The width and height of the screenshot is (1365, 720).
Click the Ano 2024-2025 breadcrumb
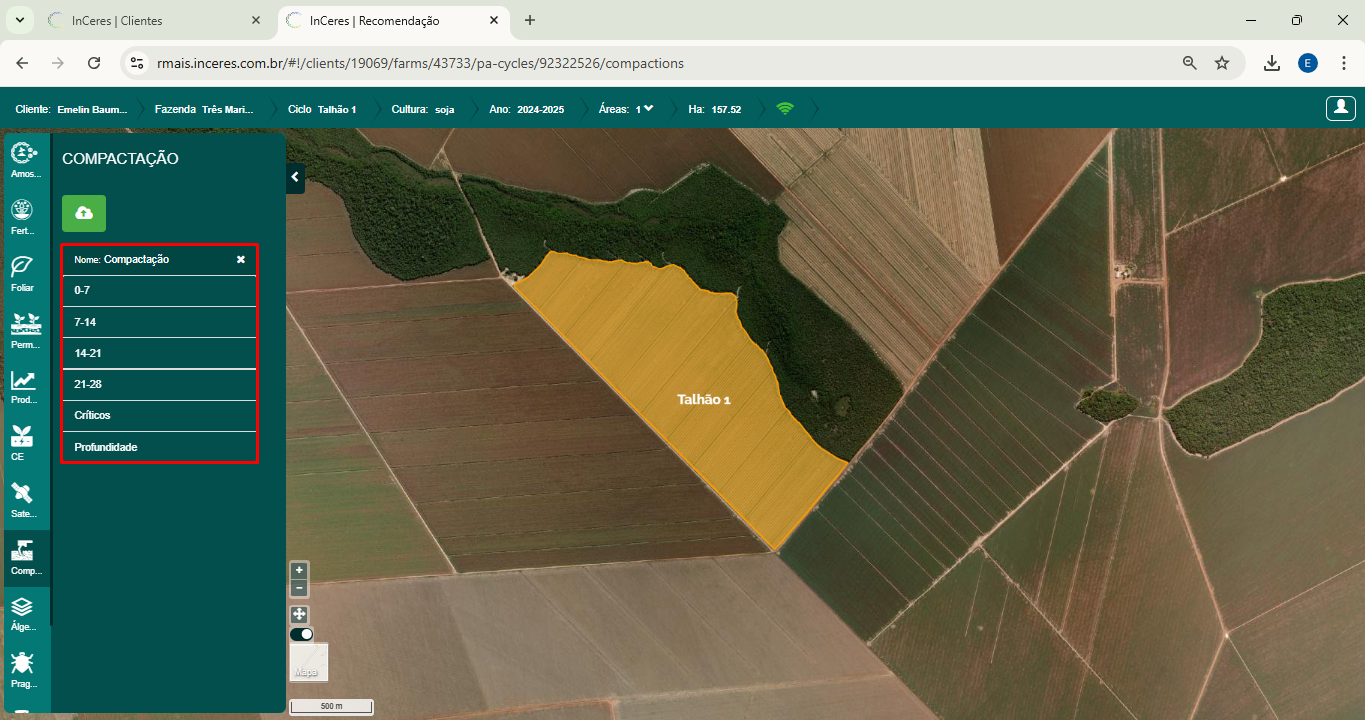click(526, 109)
